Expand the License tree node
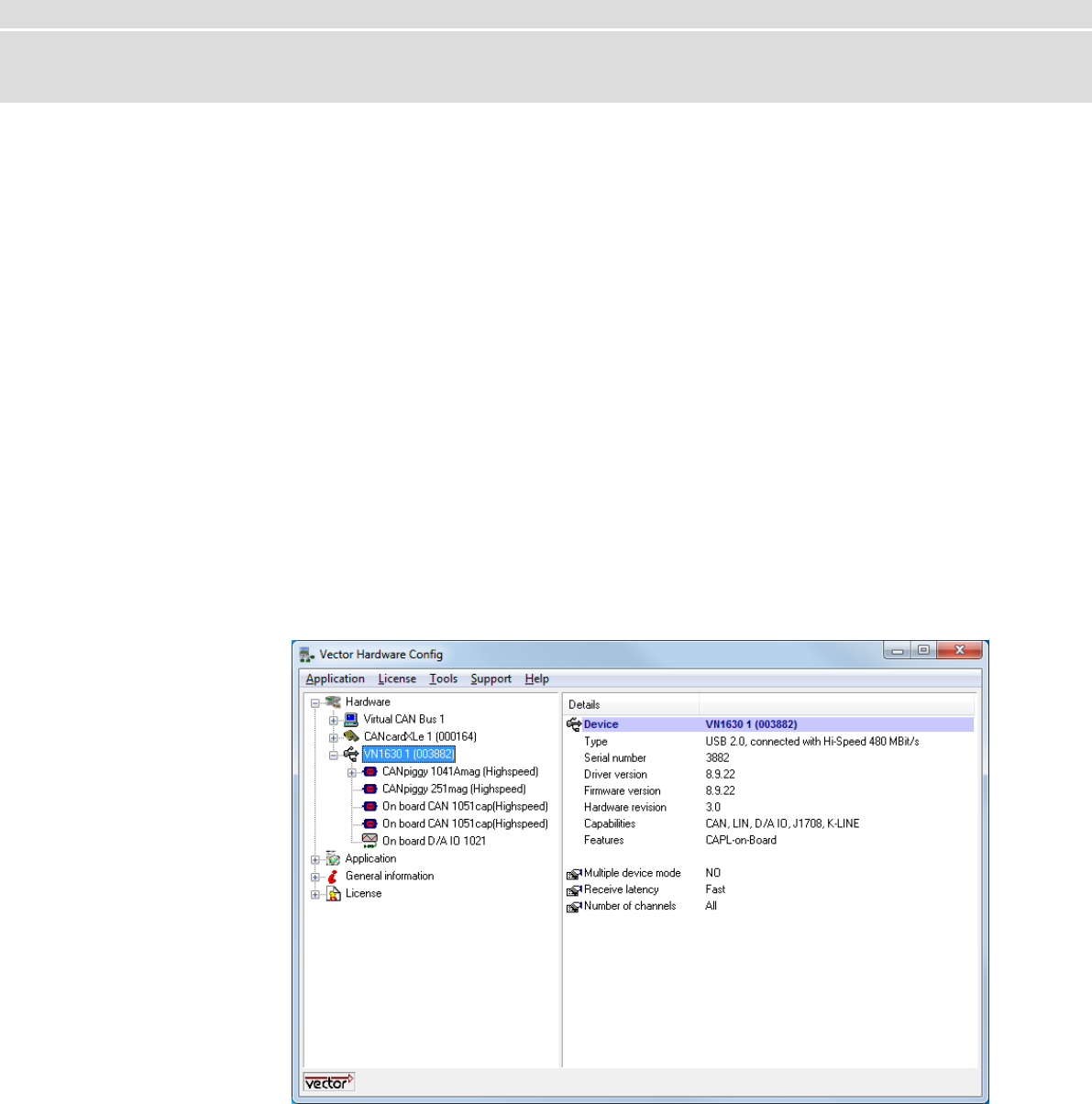The height and width of the screenshot is (1104, 1092). pos(315,895)
